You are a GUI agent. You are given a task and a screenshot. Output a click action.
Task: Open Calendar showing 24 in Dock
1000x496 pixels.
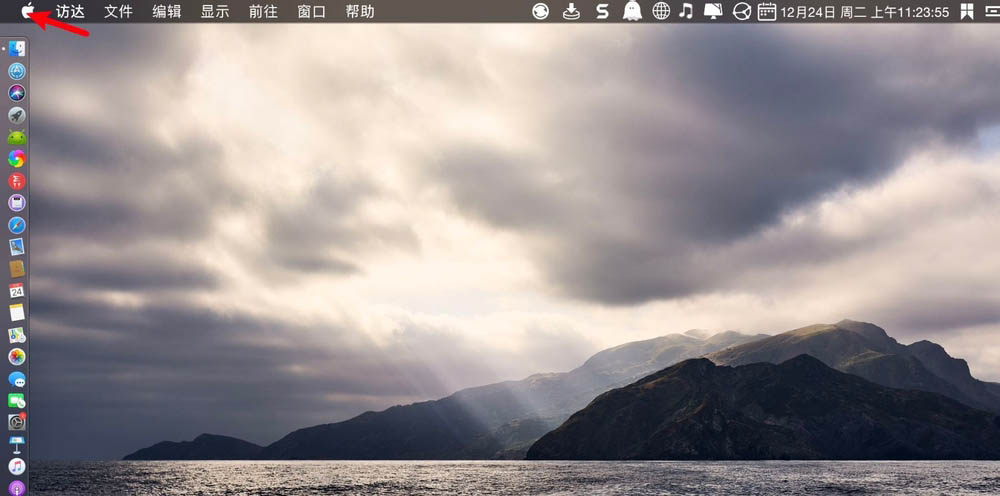[x=17, y=291]
